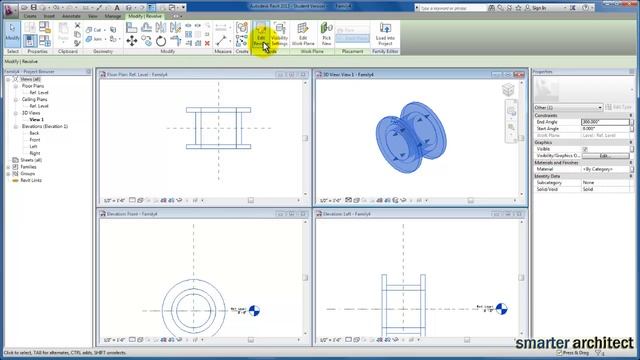Click the Text 'A' icon in Quick Access Toolbar
The image size is (640, 360).
[117, 7]
